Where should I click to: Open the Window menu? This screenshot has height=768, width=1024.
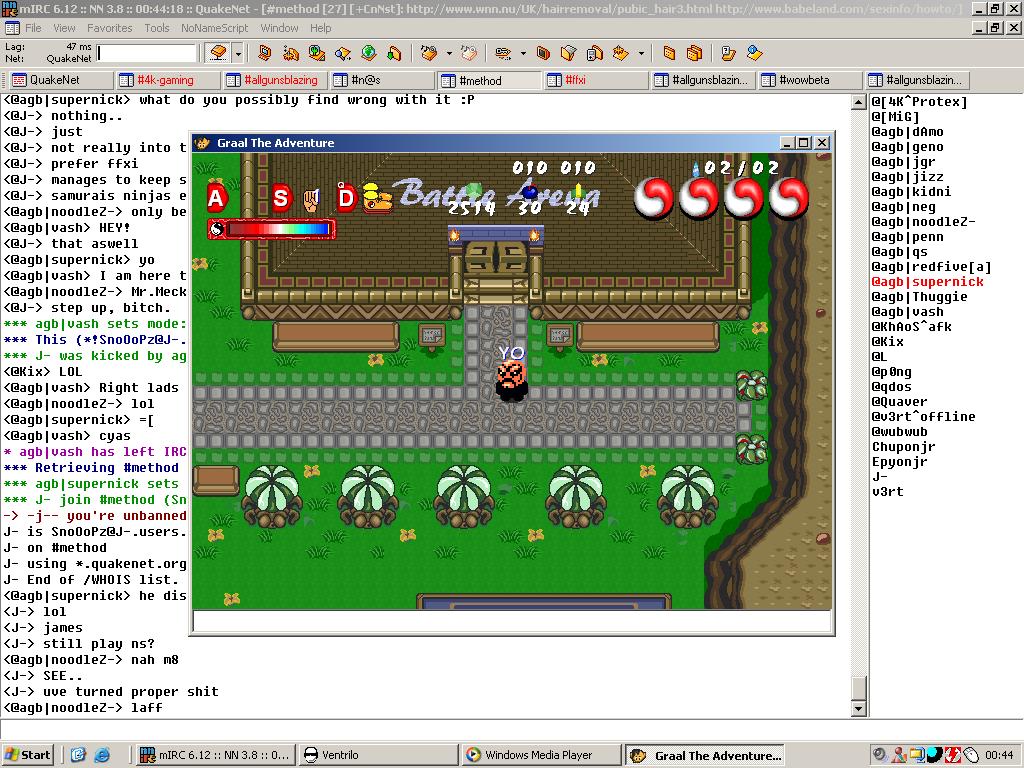280,28
